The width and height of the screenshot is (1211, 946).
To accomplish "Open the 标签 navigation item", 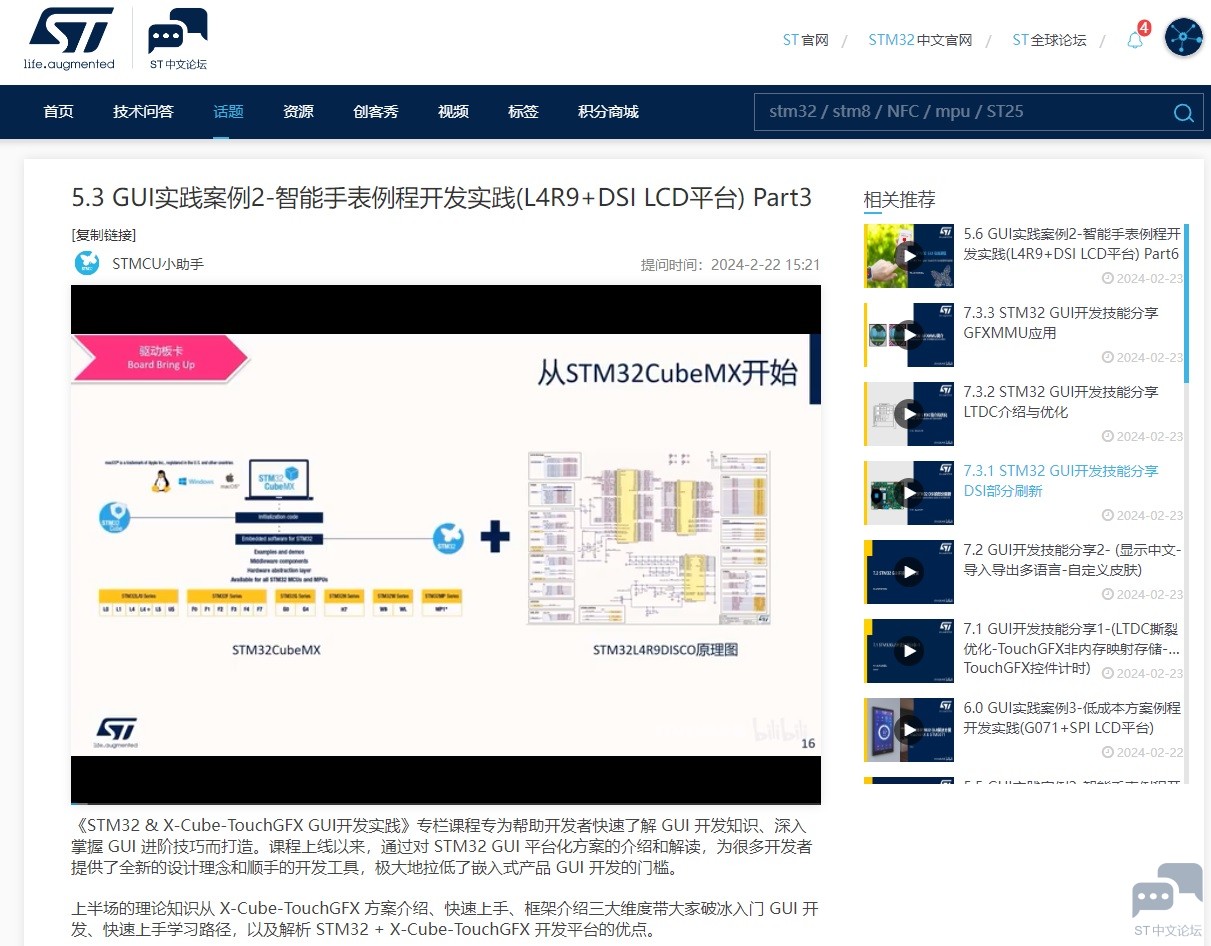I will (523, 111).
